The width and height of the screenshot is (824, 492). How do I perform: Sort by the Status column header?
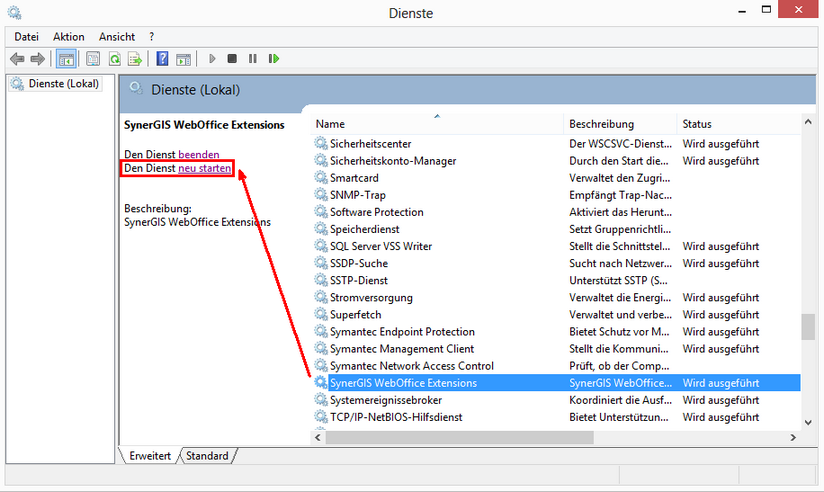738,124
